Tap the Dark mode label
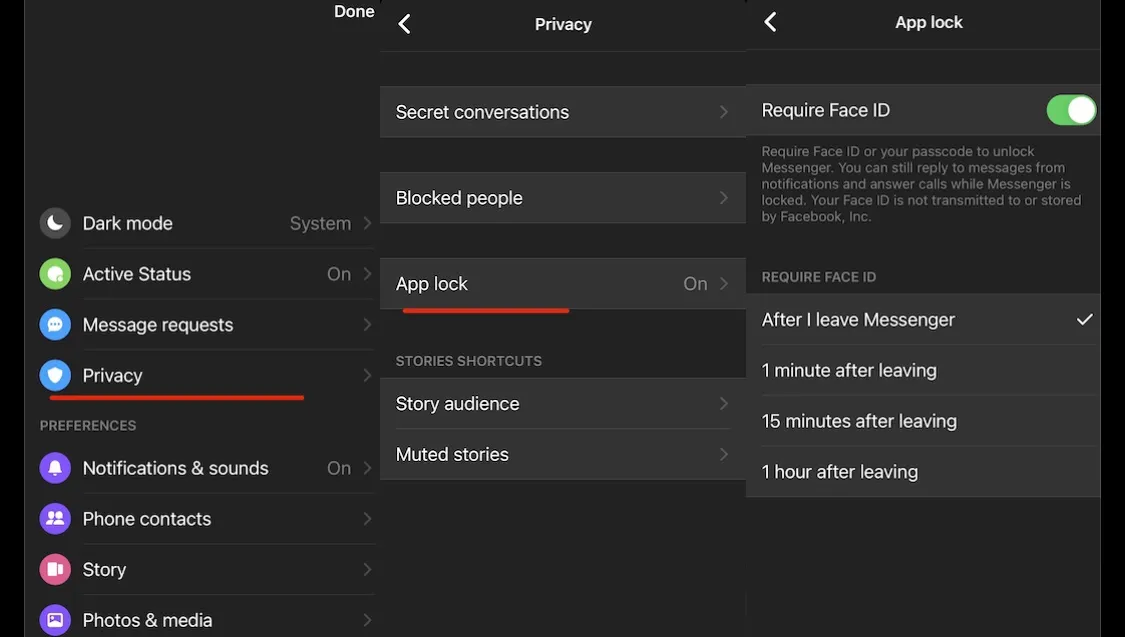The width and height of the screenshot is (1125, 637). click(x=128, y=223)
